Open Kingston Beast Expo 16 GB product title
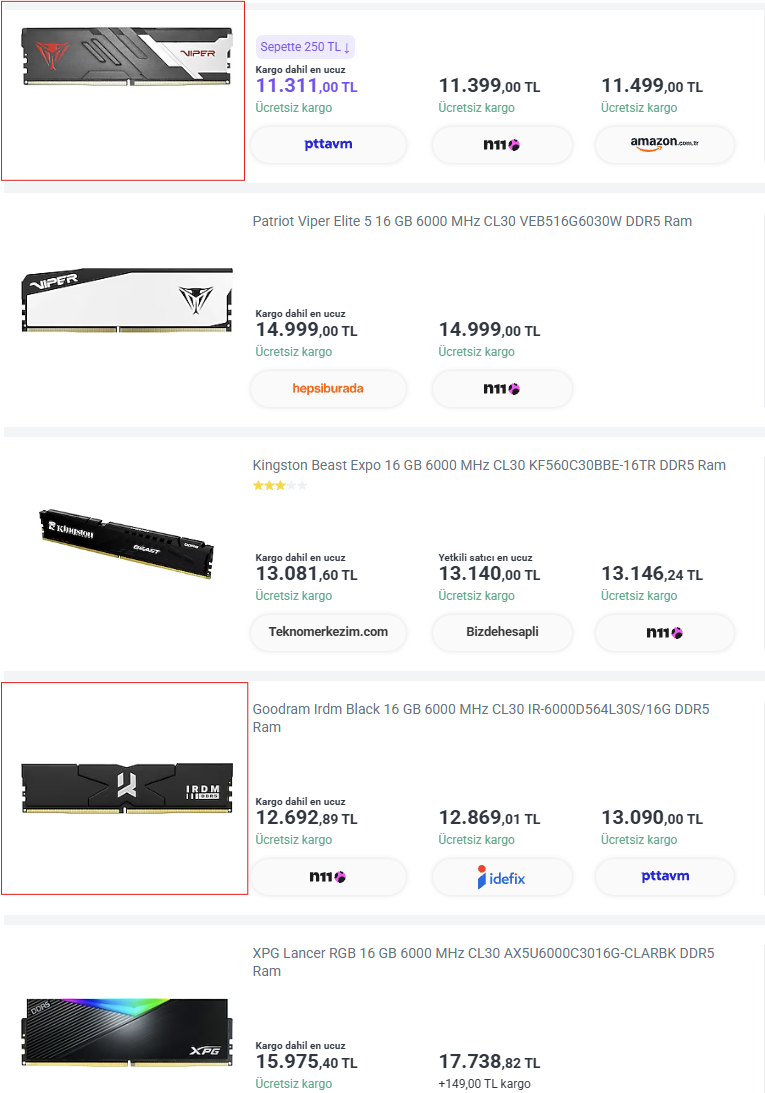This screenshot has height=1093, width=765. click(489, 465)
